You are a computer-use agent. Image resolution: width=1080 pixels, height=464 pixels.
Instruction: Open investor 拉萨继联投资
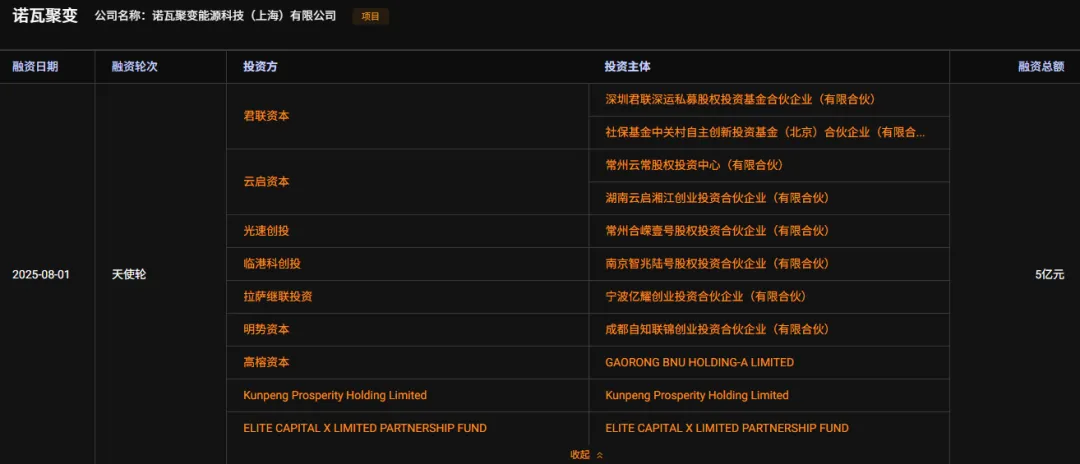(278, 297)
